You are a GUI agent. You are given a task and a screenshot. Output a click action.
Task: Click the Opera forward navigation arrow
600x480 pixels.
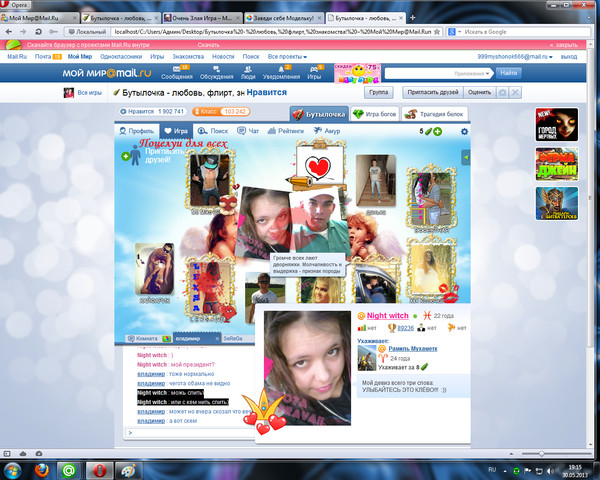point(23,32)
